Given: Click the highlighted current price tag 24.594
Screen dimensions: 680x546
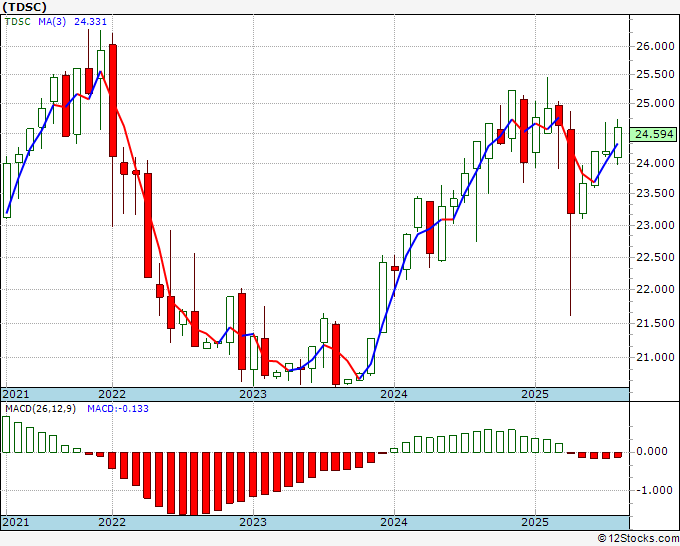Looking at the screenshot, I should [x=654, y=134].
